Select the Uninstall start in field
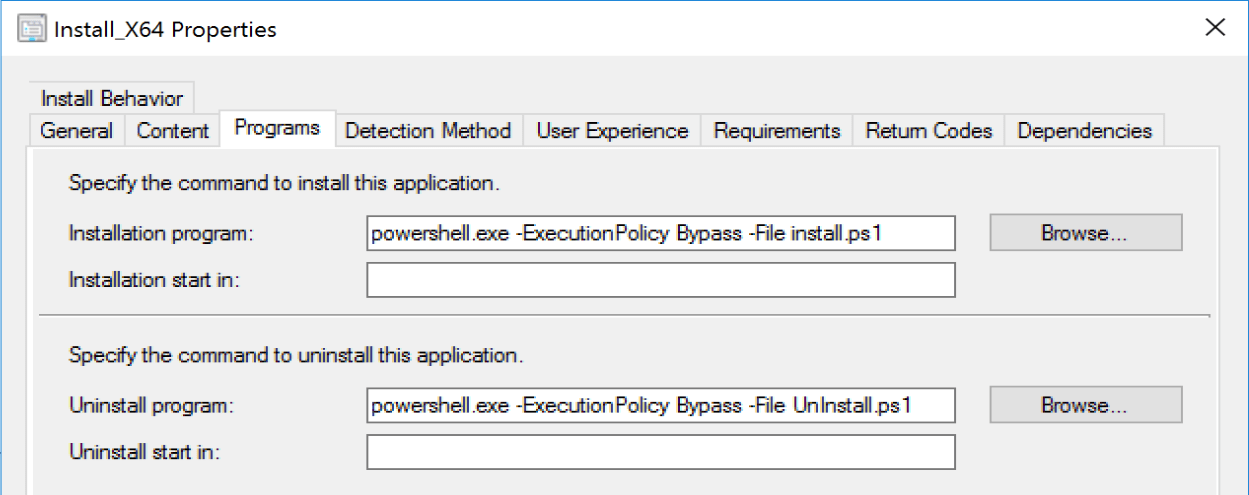1249x495 pixels. 660,452
